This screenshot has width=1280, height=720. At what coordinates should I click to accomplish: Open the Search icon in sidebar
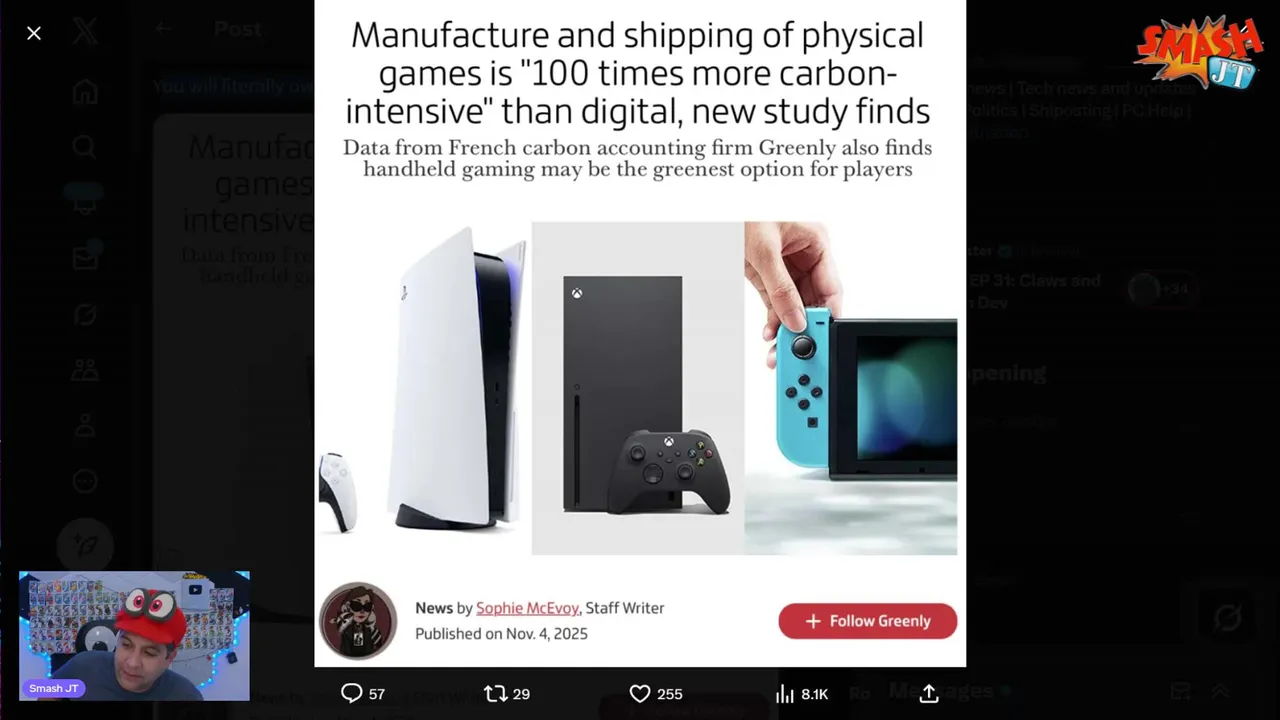[85, 148]
